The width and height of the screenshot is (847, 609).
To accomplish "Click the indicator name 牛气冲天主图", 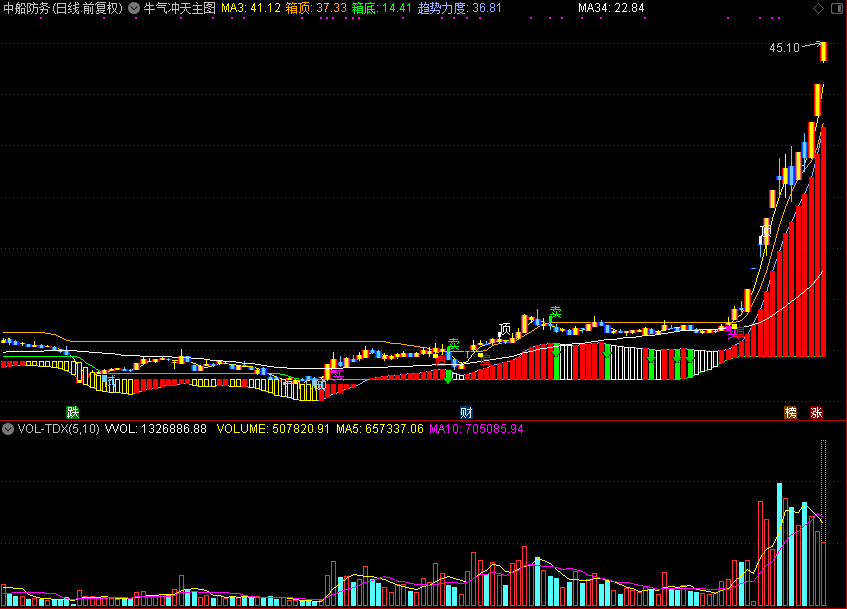I will point(179,8).
